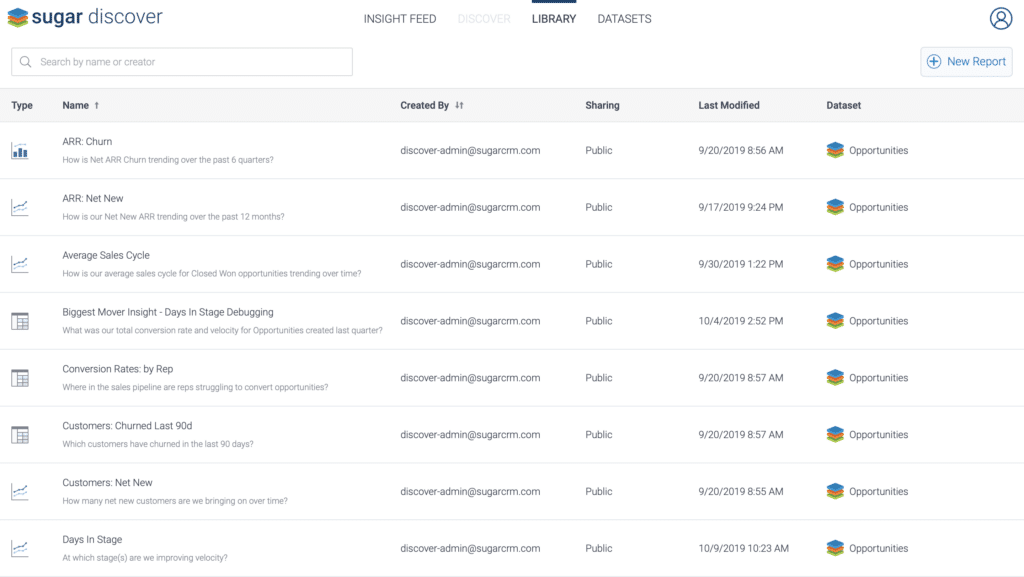Click 'At which stage(s) are we improving velocity?'
Image resolution: width=1024 pixels, height=577 pixels.
point(145,558)
